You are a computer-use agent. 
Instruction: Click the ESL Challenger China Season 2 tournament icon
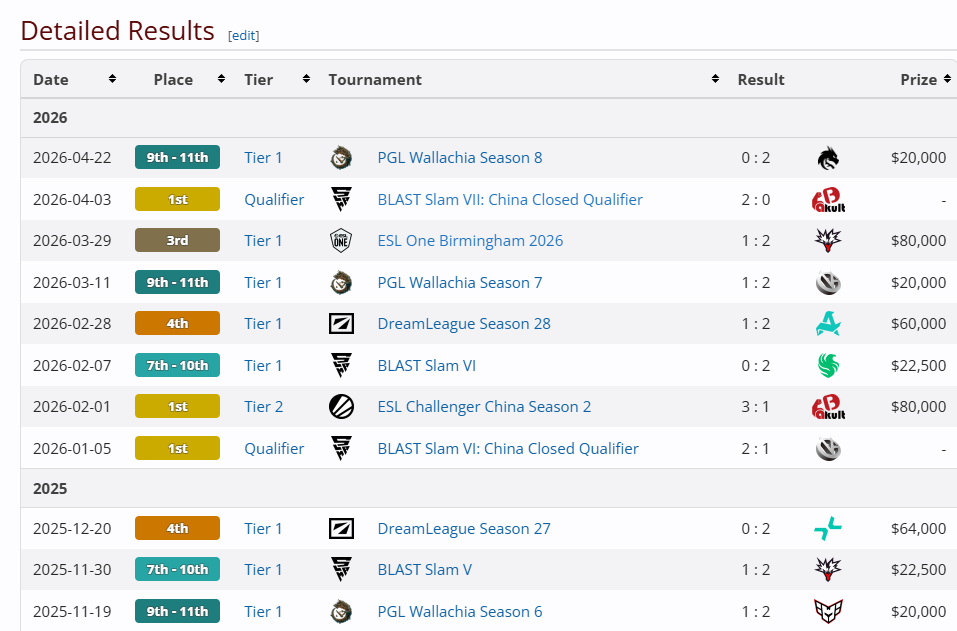[341, 407]
